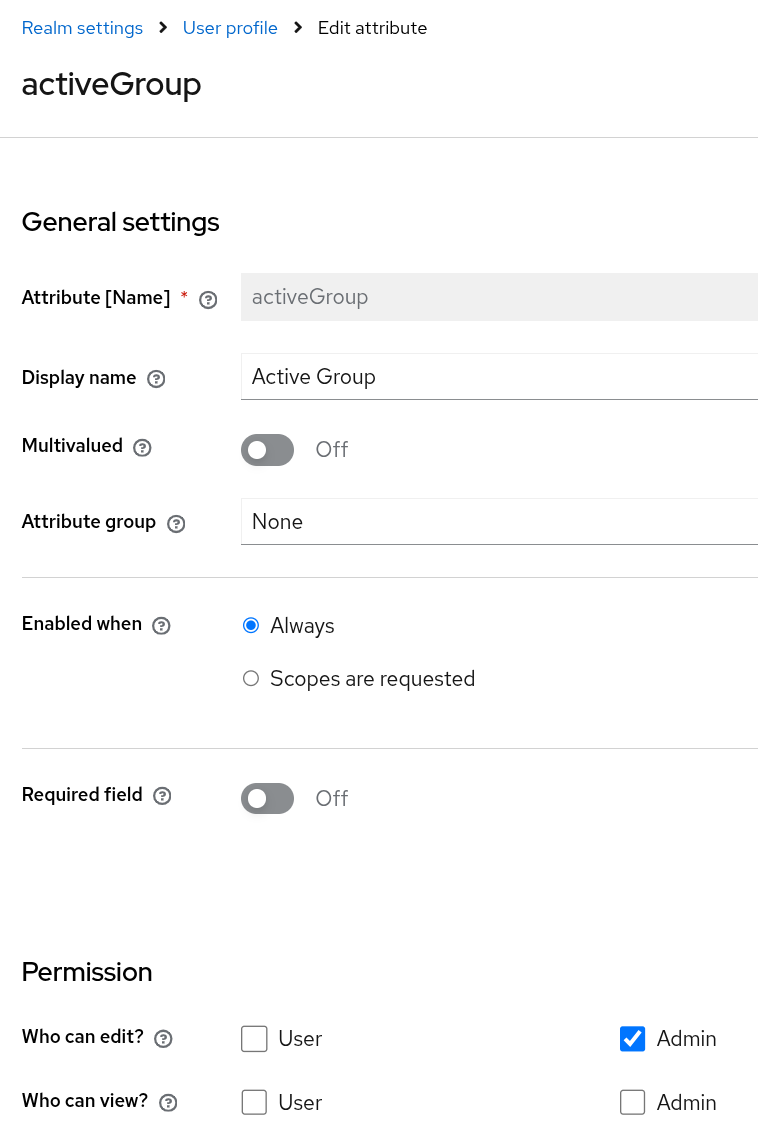Click help icon for Who can view?
Screen dimensions: 758x1145
(x=168, y=1103)
